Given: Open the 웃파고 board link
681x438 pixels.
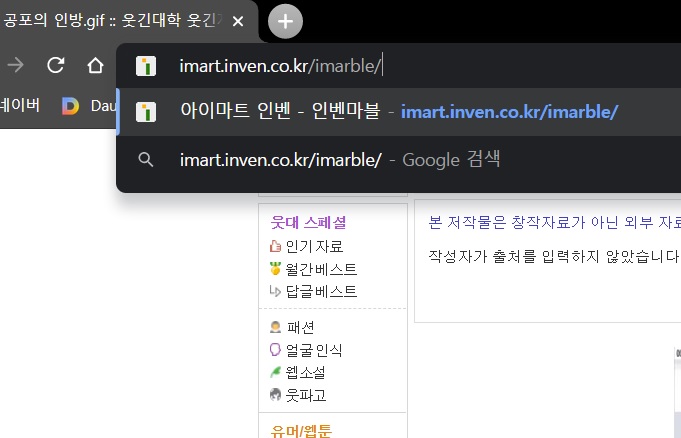Looking at the screenshot, I should point(305,395).
